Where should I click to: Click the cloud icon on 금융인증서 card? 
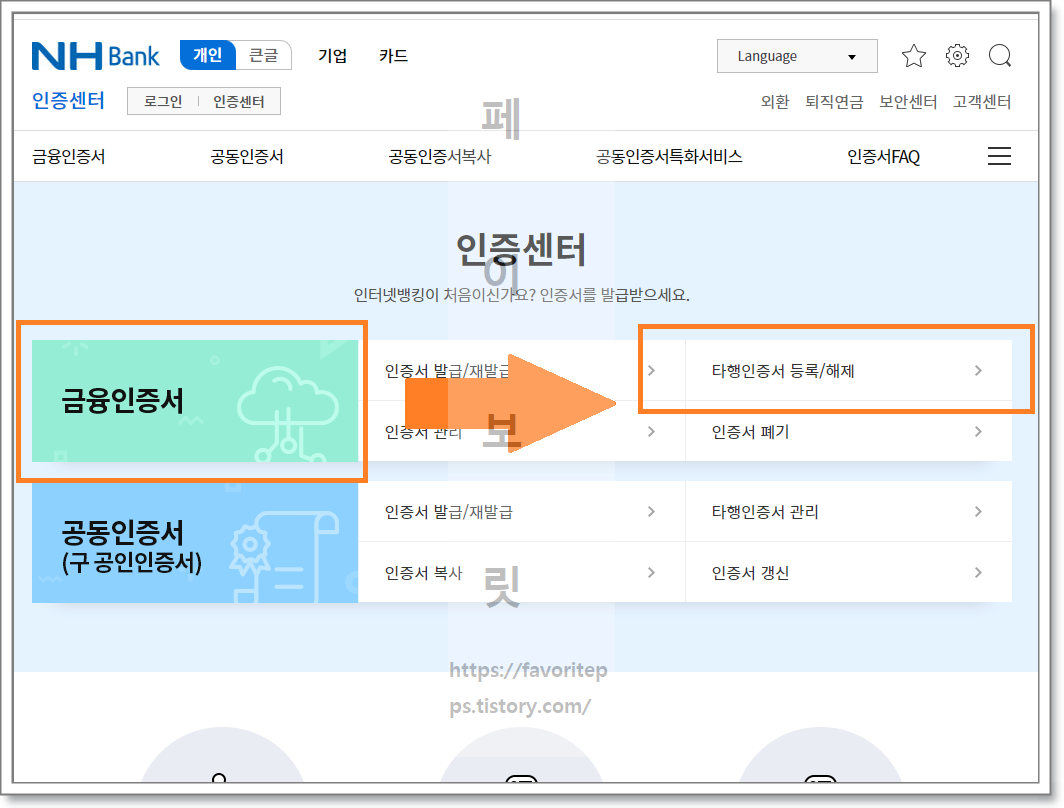(x=288, y=414)
